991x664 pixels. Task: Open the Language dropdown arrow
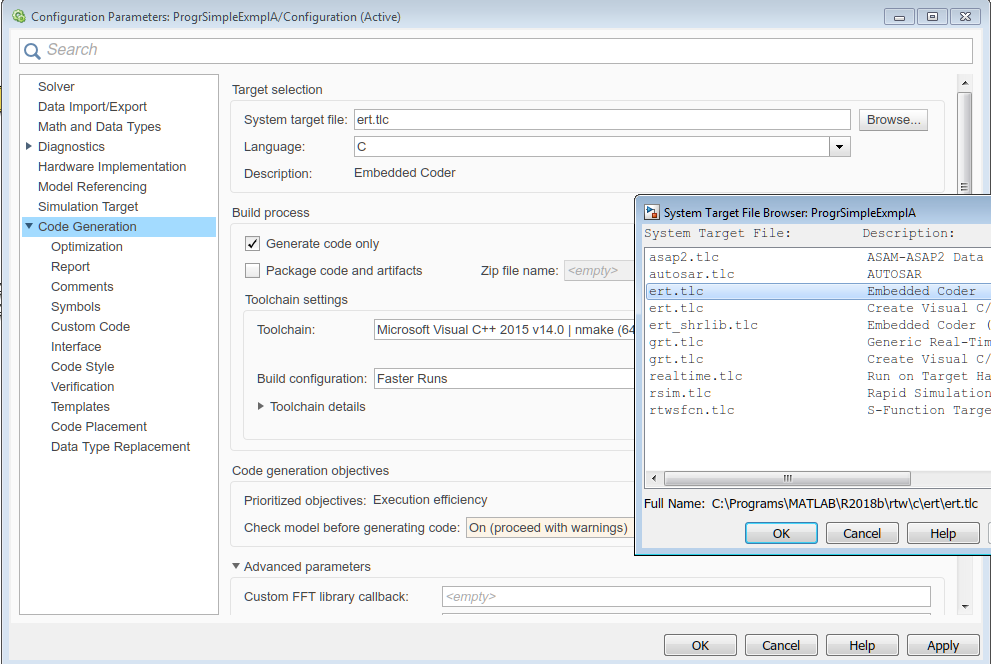[x=839, y=147]
